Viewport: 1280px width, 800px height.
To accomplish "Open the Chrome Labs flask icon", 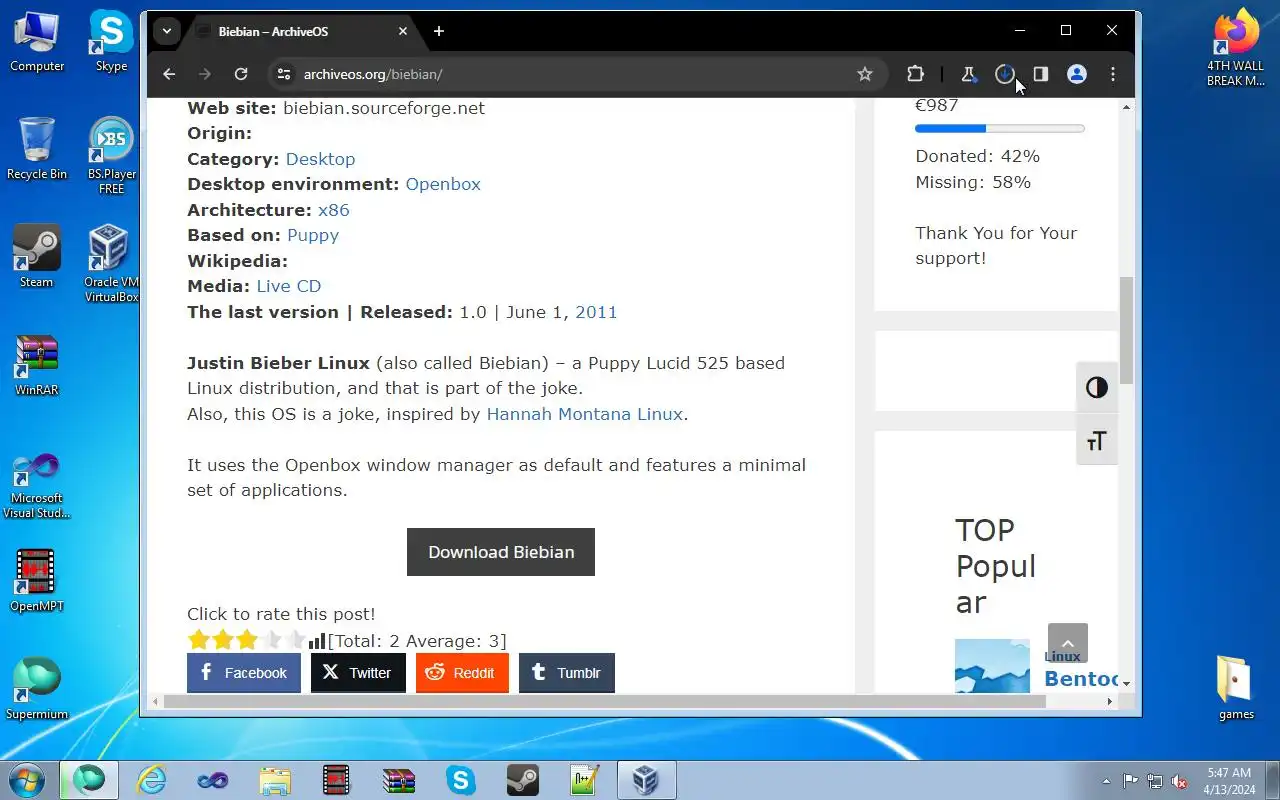I will pyautogui.click(x=968, y=74).
